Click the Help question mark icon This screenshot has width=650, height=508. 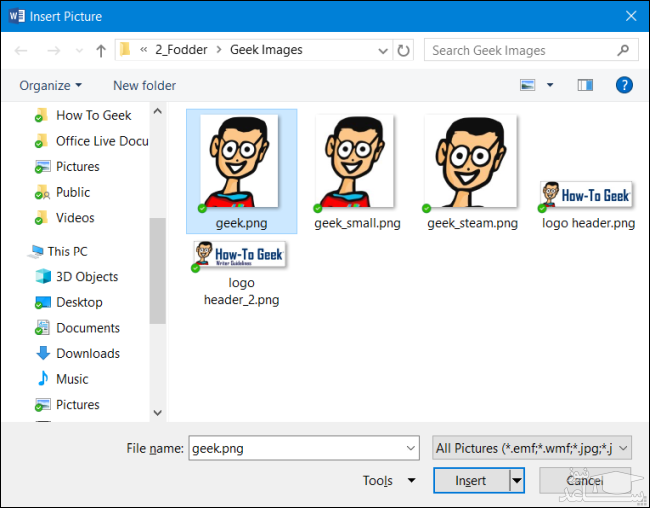click(x=624, y=86)
